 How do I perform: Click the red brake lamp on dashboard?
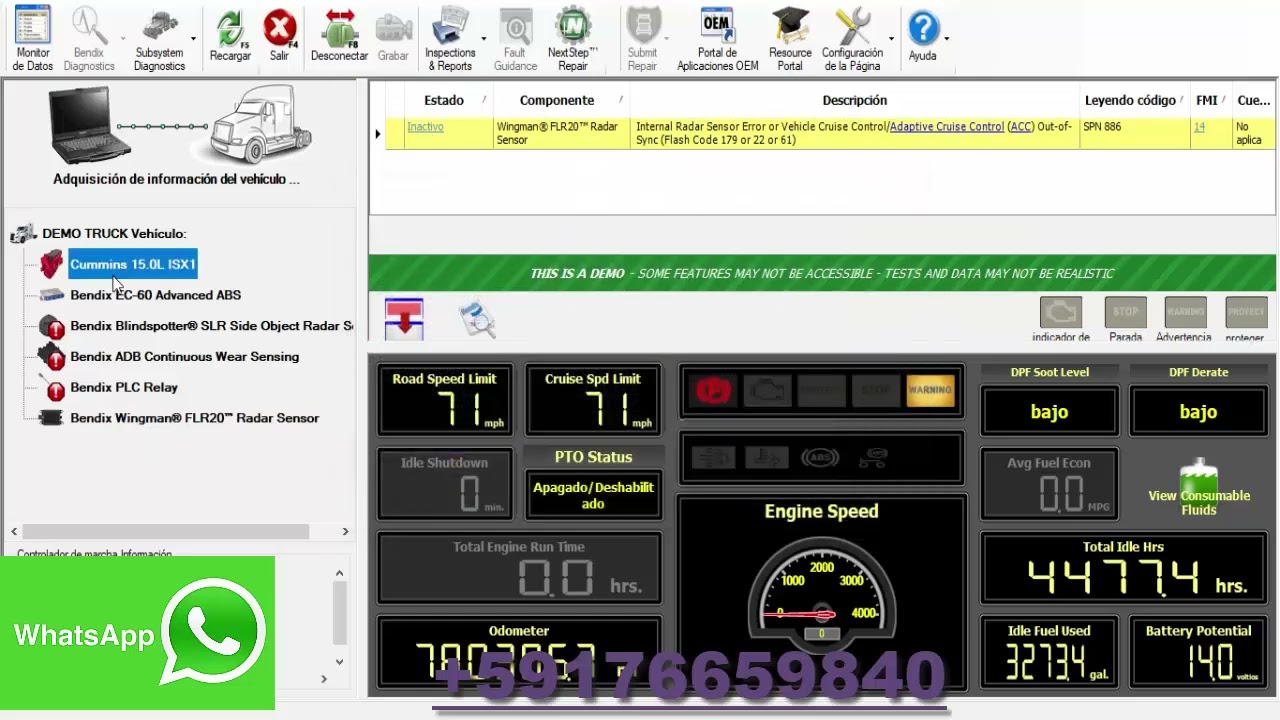click(713, 391)
